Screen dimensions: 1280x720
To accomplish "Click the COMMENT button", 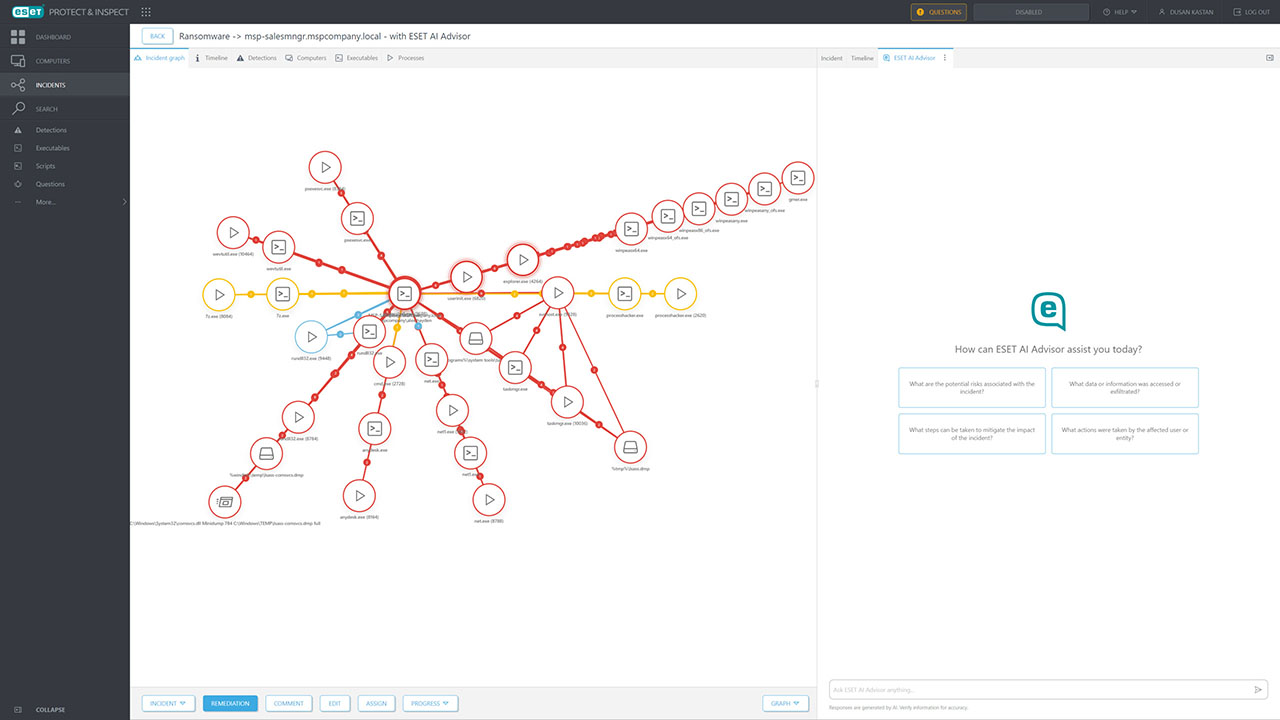I will click(x=289, y=703).
